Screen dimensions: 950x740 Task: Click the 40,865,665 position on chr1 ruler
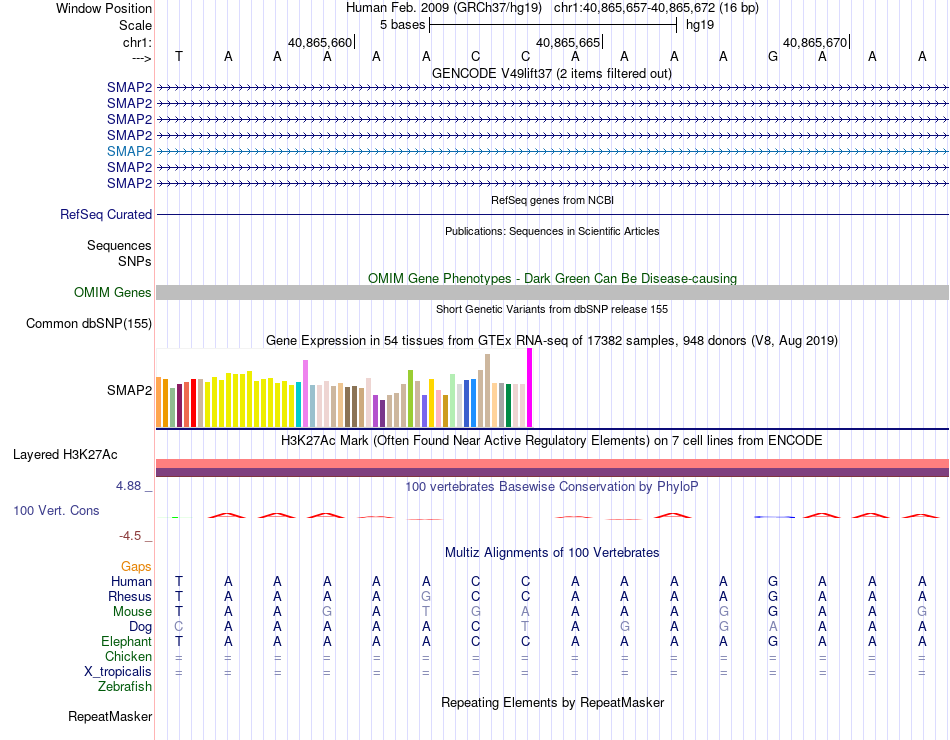pyautogui.click(x=568, y=43)
